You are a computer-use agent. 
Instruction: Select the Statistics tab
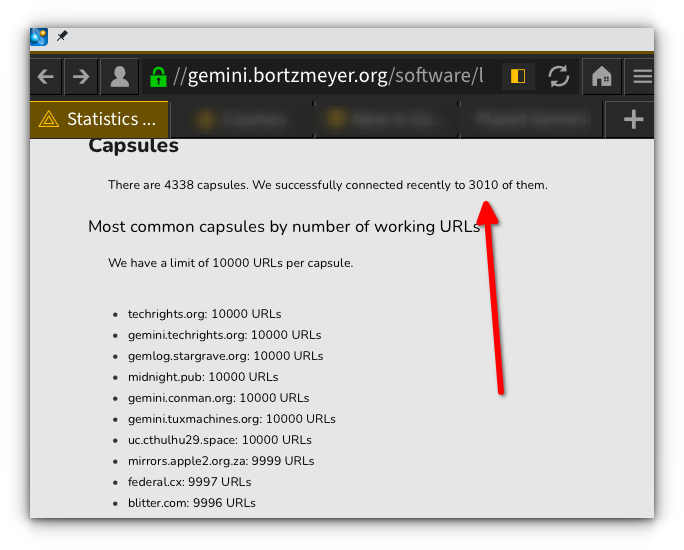point(99,120)
